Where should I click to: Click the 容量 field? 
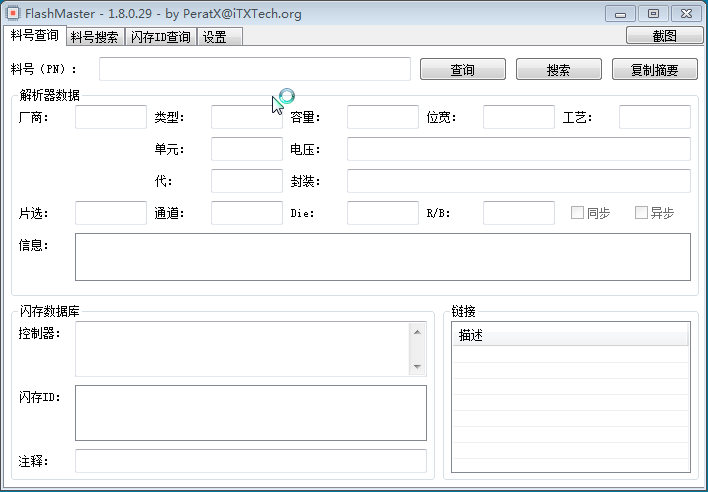(382, 118)
